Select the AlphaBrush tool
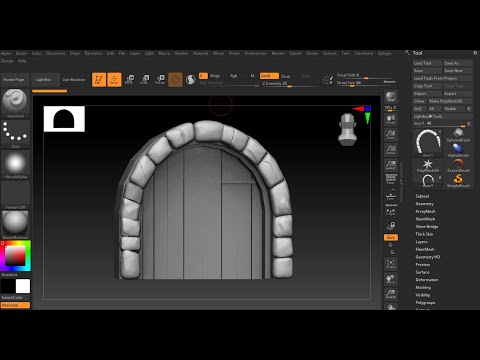Screen dimensions: 480x360 pos(458,150)
